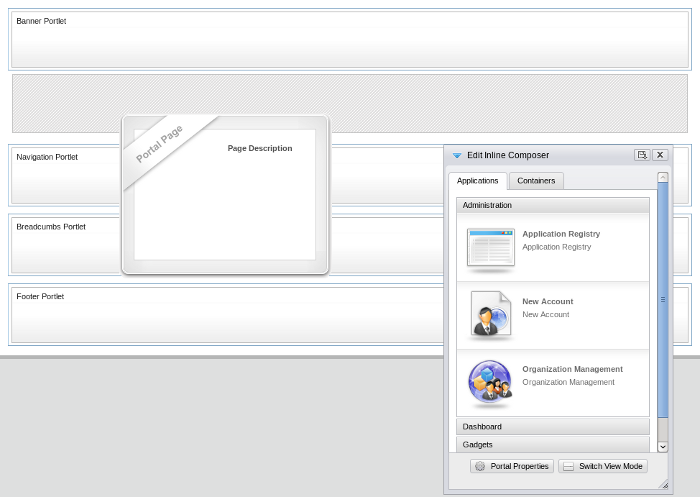This screenshot has height=497, width=700.
Task: Click the Switch View Mode button
Action: [603, 466]
